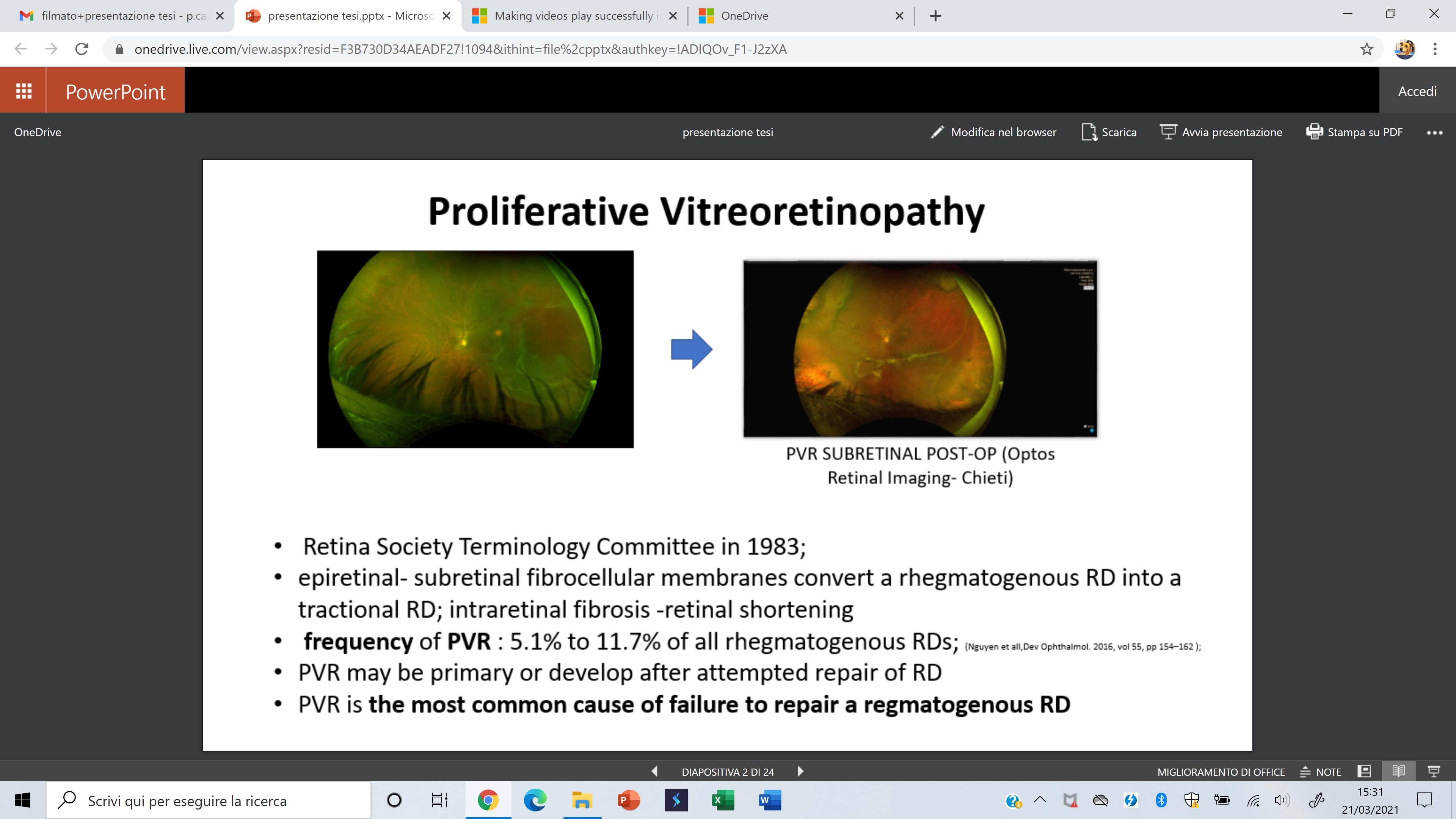This screenshot has width=1456, height=819.
Task: Click the Accedi sign-in button
Action: tap(1417, 91)
